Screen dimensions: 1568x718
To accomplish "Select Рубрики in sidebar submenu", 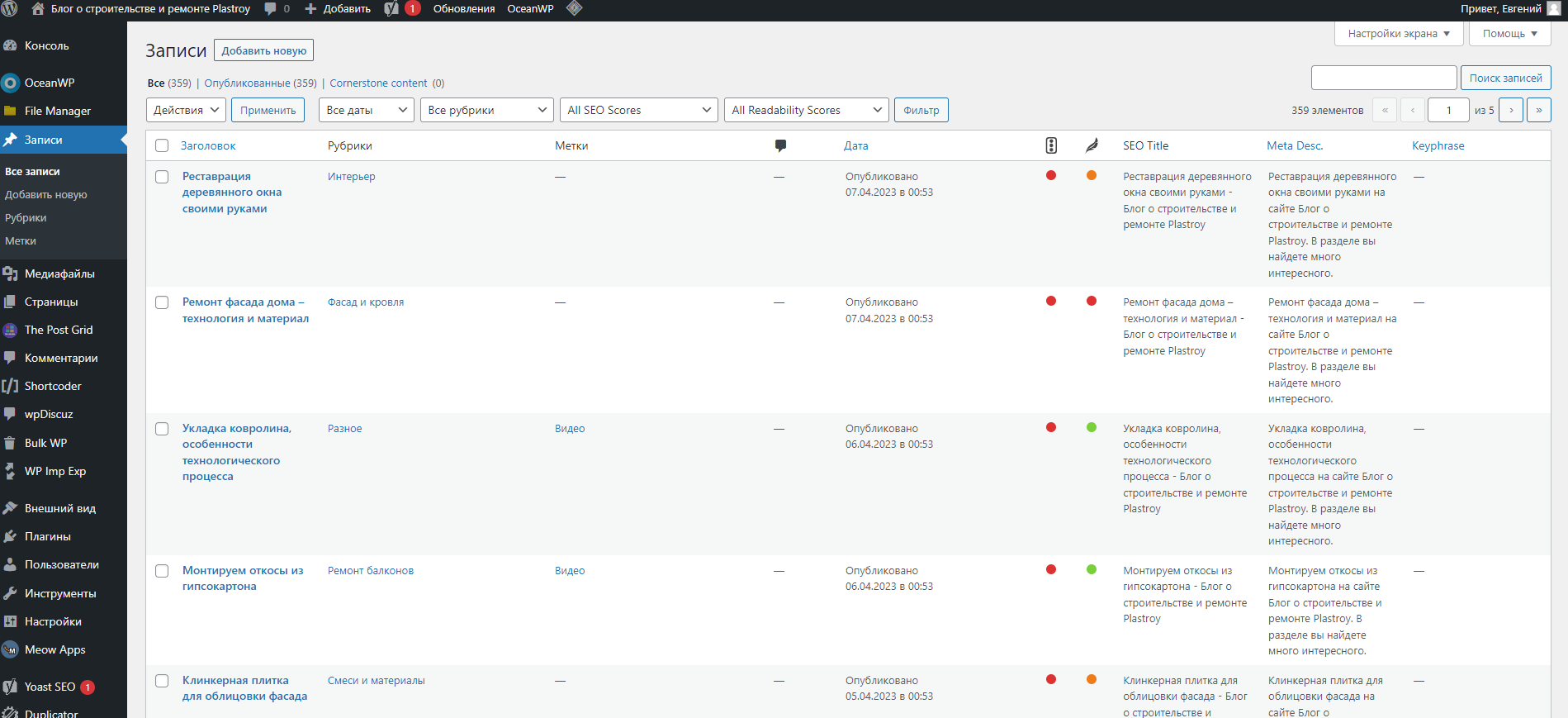I will click(26, 218).
